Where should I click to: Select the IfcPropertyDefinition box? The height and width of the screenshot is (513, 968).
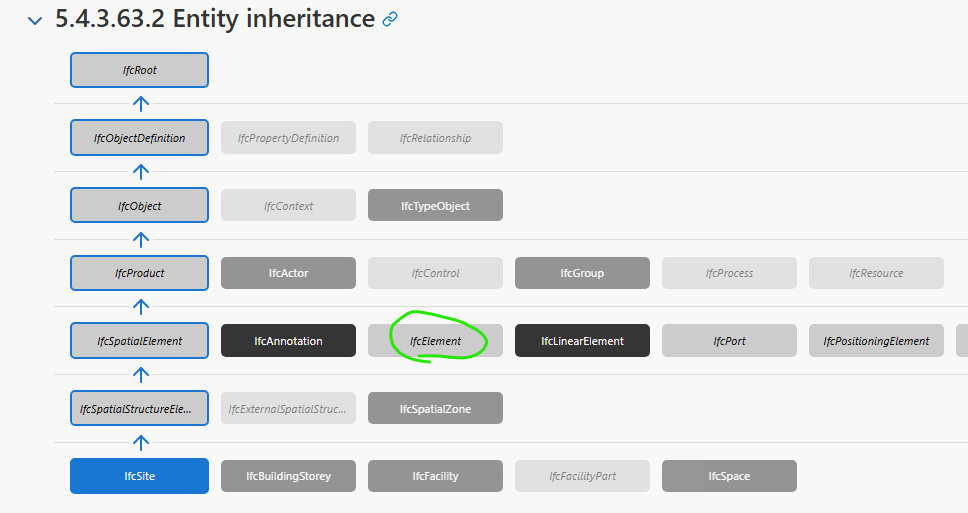[x=288, y=138]
